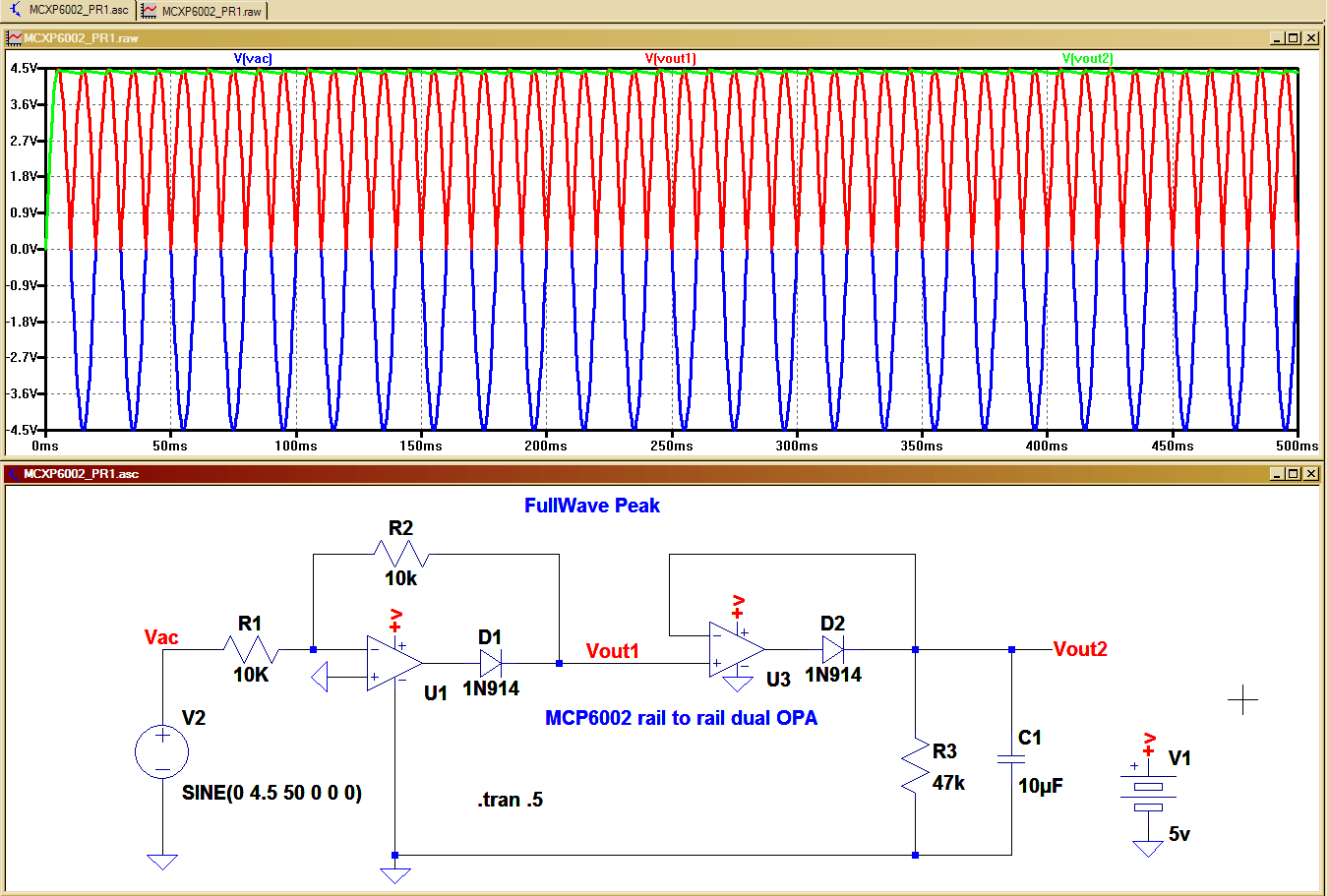The image size is (1329, 896).
Task: Click the U3 reference designator label
Action: point(778,680)
